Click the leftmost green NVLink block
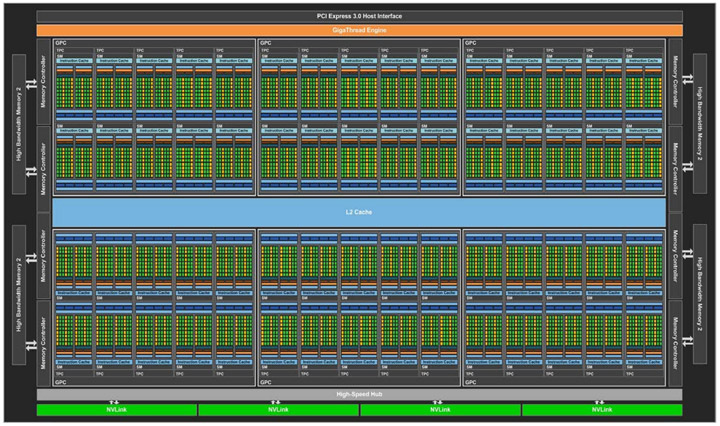720x426 pixels. tap(116, 410)
